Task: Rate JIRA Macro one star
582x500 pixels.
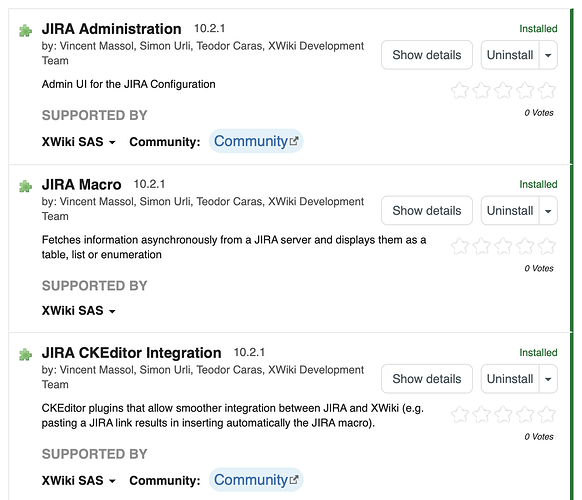Action: coord(460,246)
